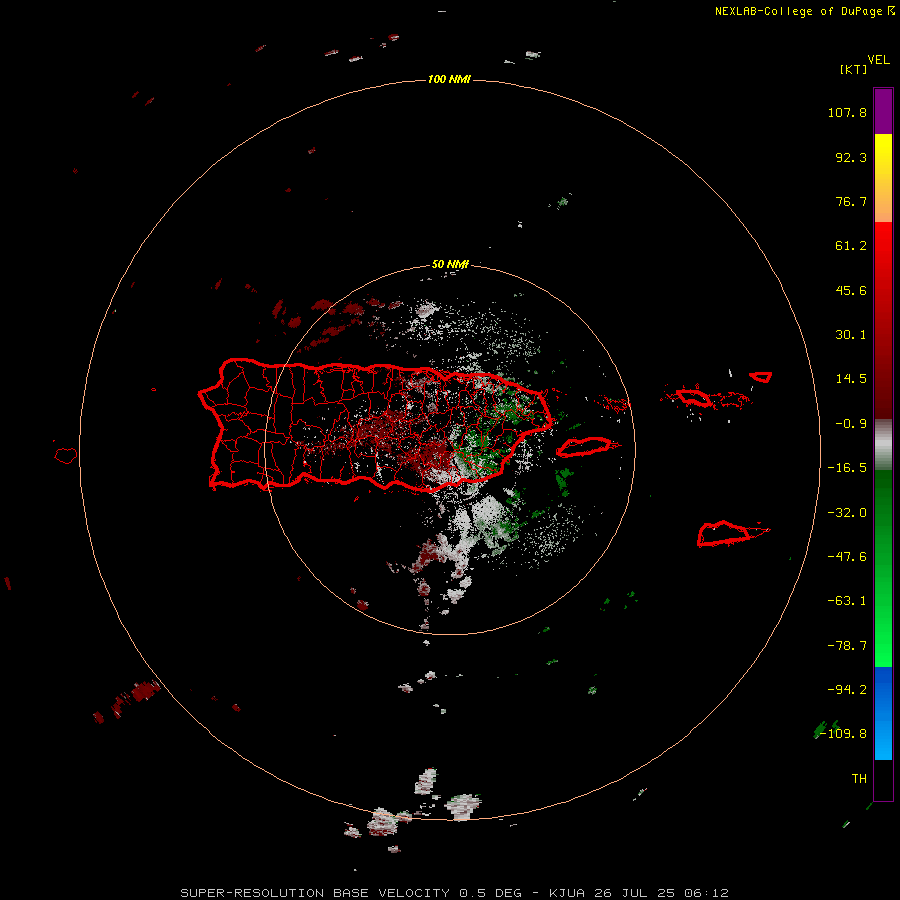This screenshot has width=900, height=900.
Task: Click the Super-Resolution Base Velocity caption text
Action: coord(454,893)
